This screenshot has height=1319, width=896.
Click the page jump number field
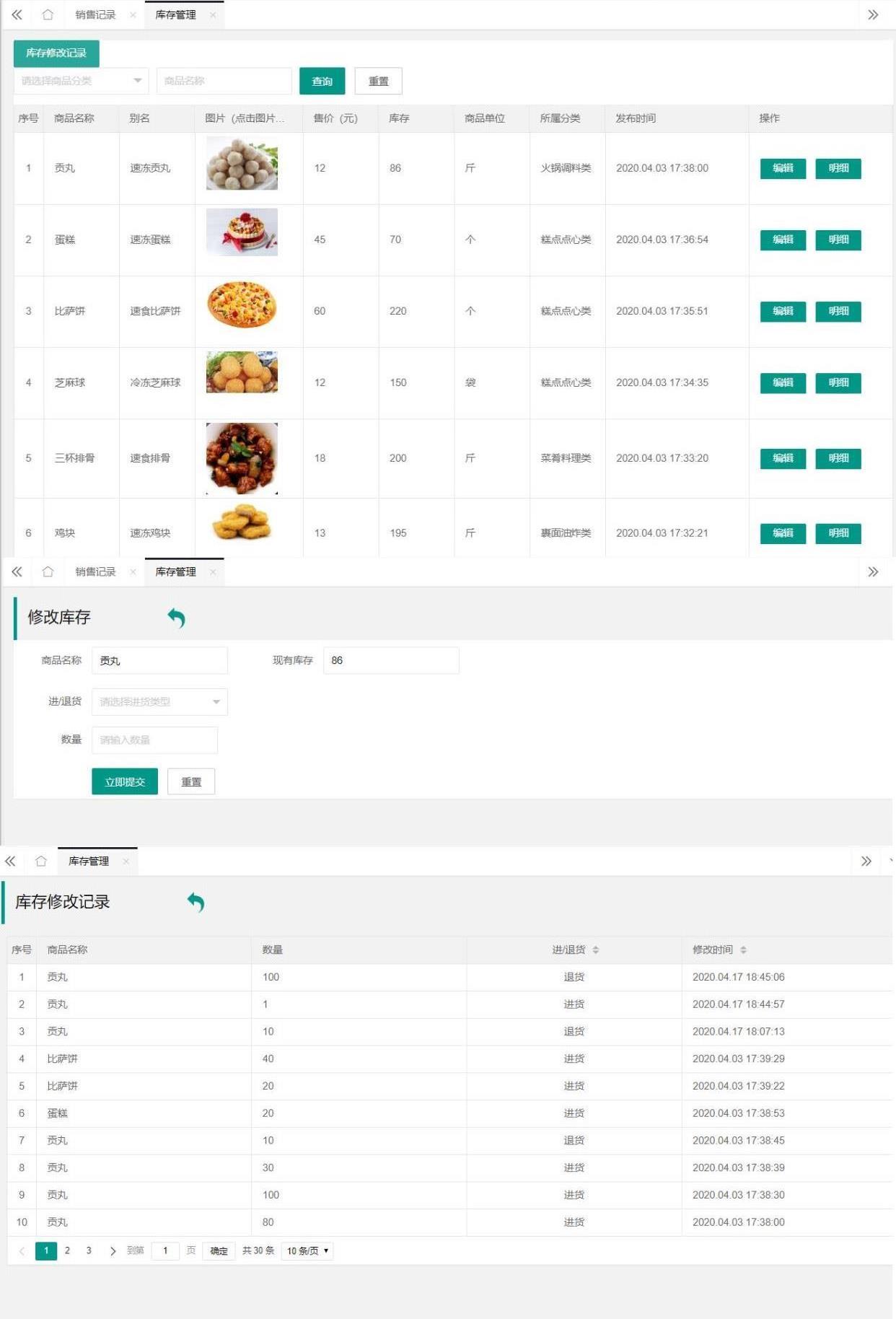tap(165, 1250)
